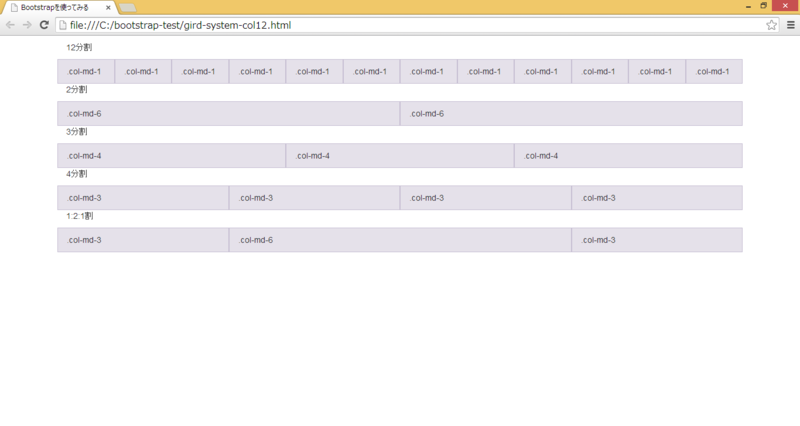The image size is (800, 426).
Task: Click the .col-md-6 cell in 1:2:1 row
Action: tap(400, 240)
